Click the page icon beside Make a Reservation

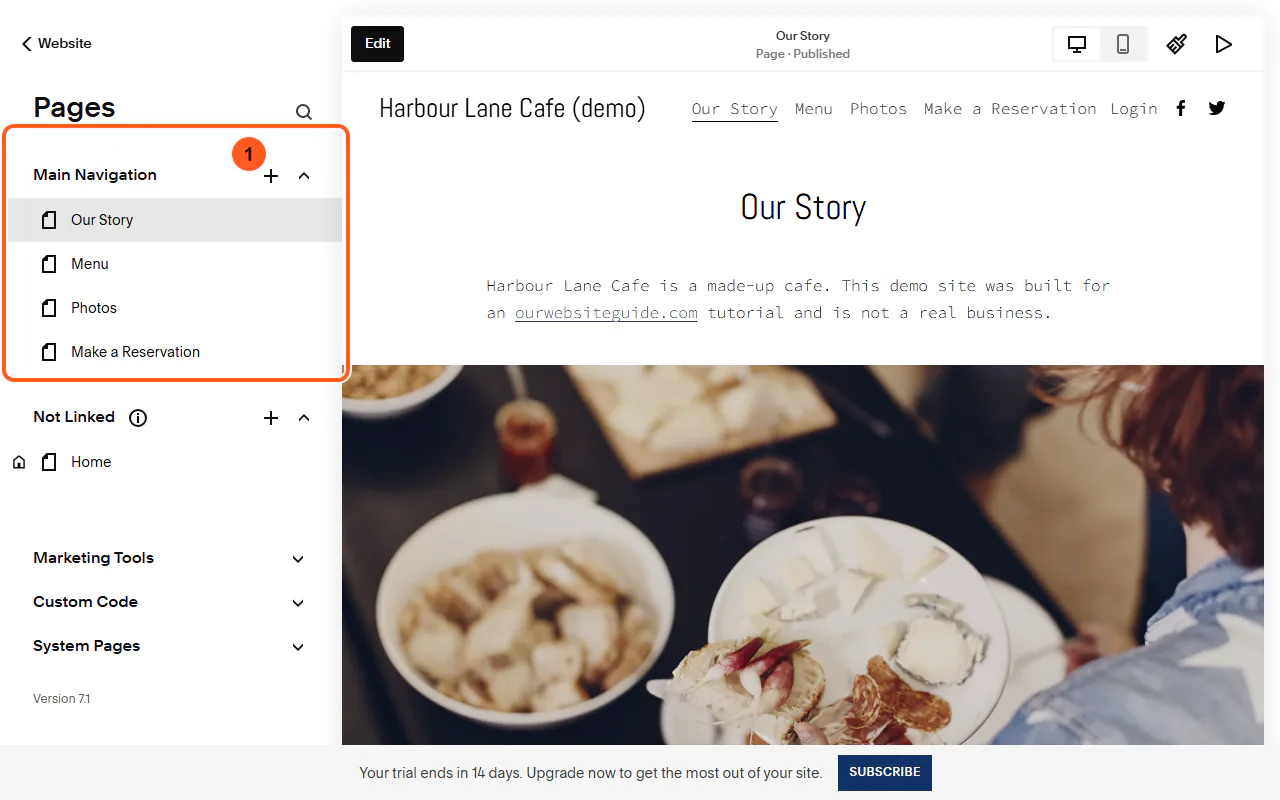click(49, 352)
